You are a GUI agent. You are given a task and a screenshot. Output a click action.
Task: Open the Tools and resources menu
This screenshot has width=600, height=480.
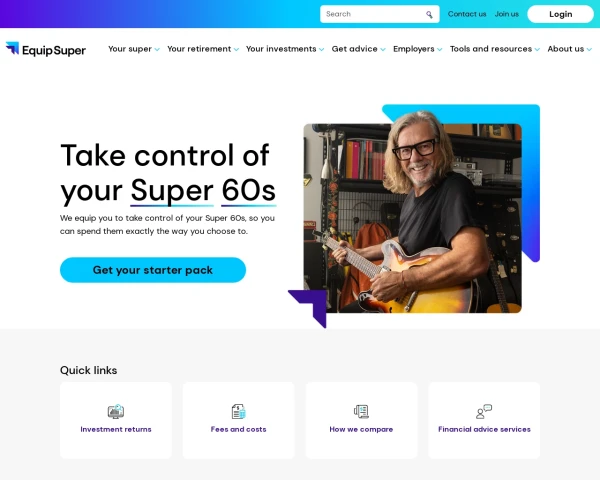tap(495, 49)
